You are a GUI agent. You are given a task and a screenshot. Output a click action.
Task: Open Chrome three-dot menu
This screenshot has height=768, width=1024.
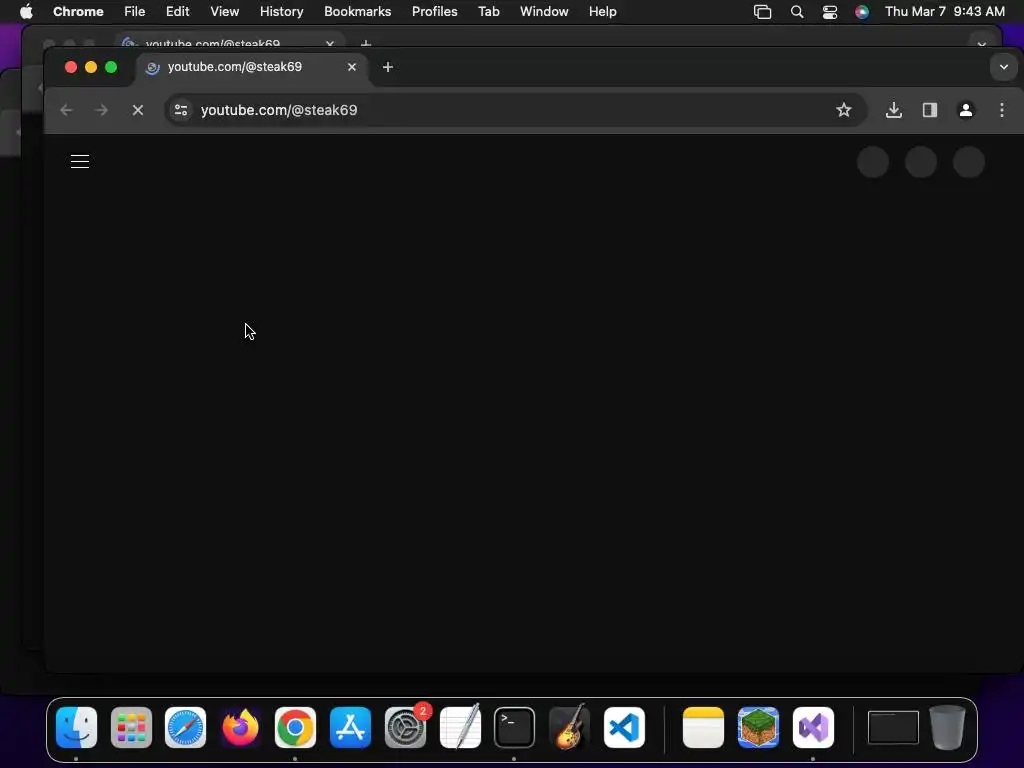(x=1002, y=110)
